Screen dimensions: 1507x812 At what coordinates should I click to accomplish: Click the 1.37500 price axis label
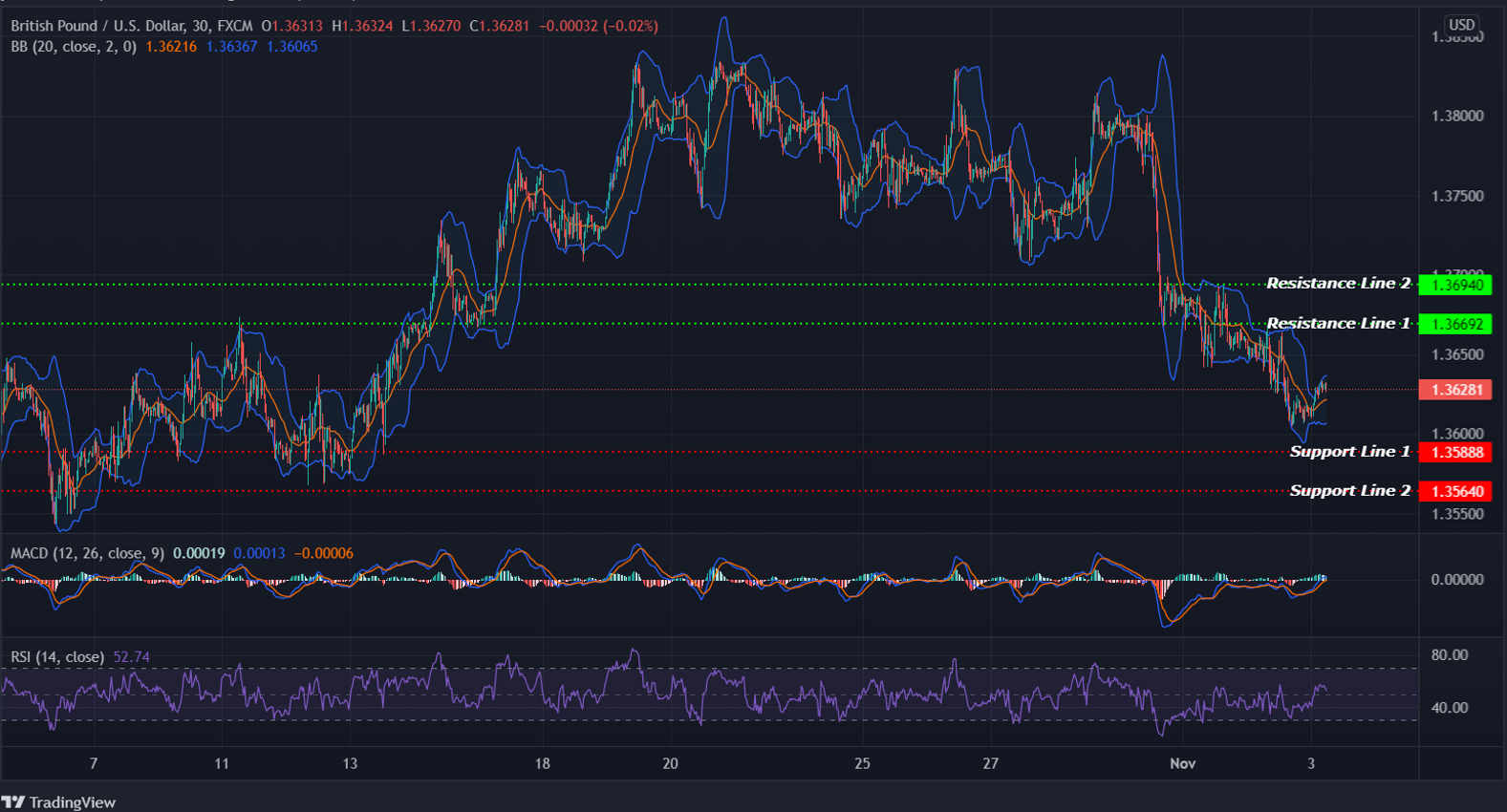[1457, 196]
